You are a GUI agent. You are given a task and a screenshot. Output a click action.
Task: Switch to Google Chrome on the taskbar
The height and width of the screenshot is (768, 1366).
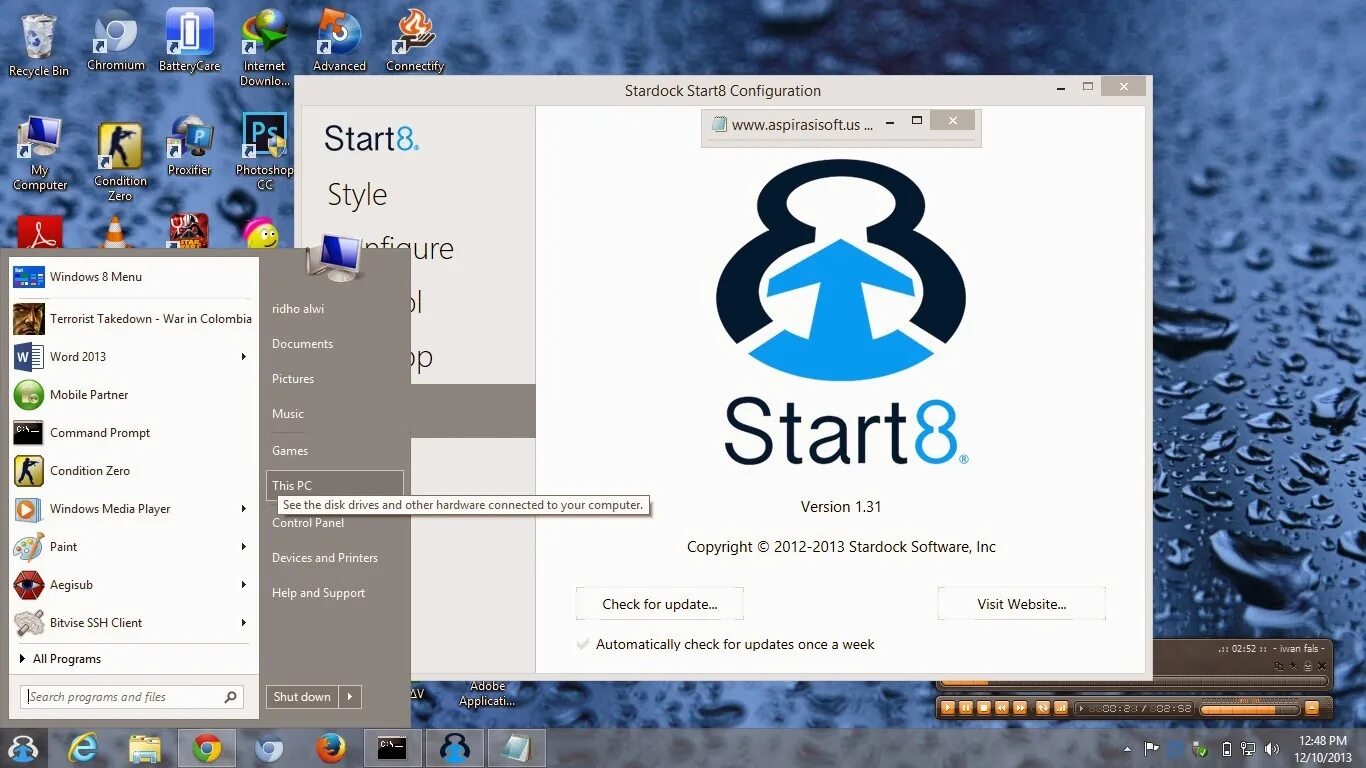[x=207, y=748]
